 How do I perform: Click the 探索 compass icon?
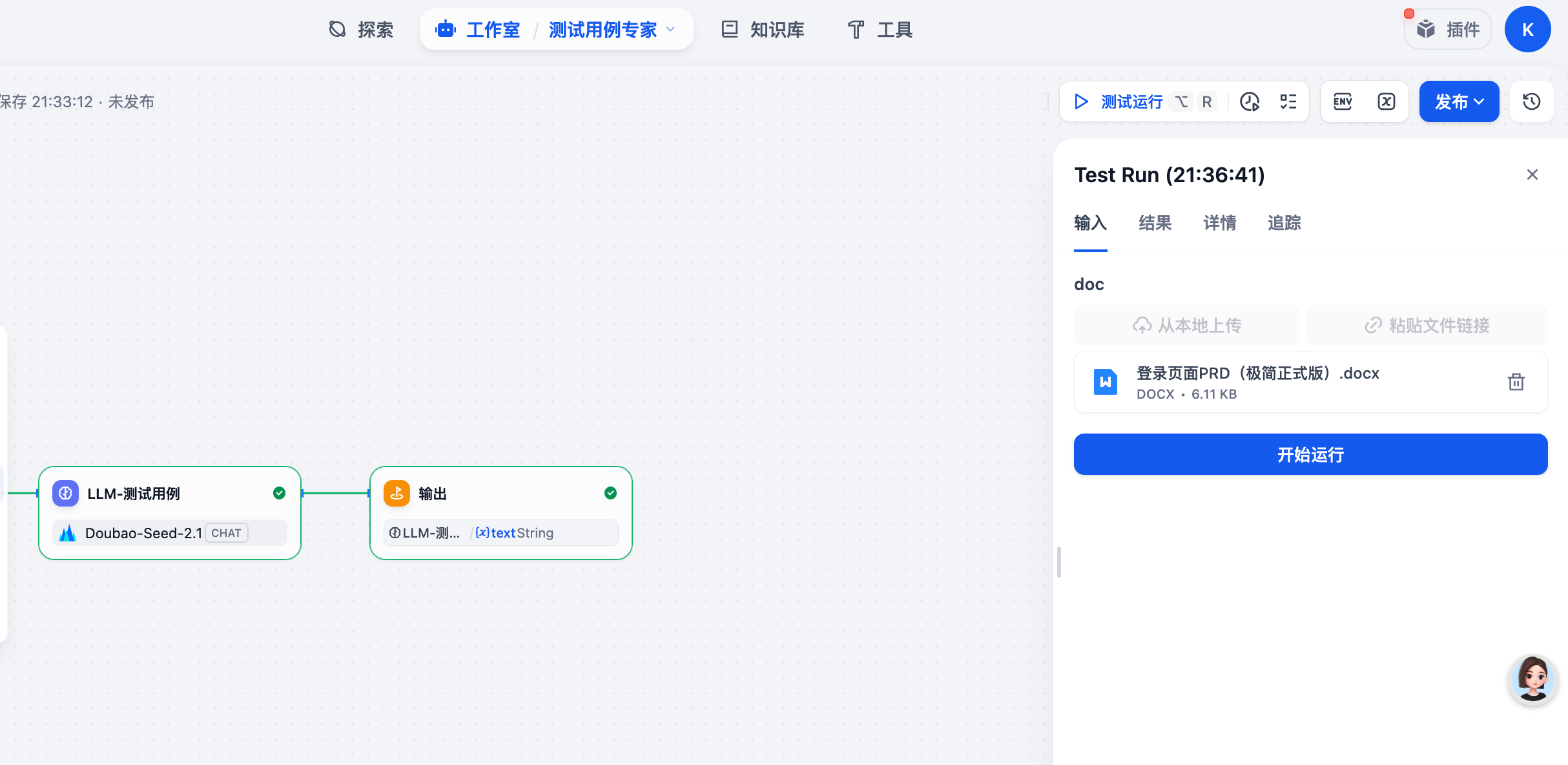[x=337, y=29]
